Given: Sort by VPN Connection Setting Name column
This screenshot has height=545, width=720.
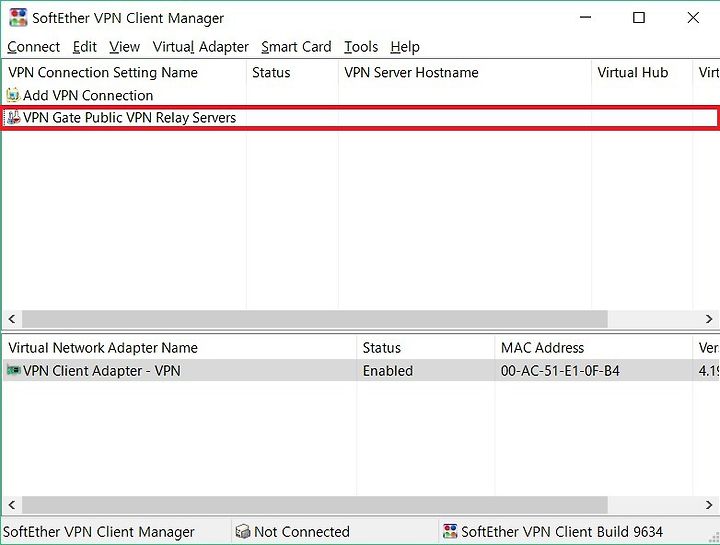Looking at the screenshot, I should pyautogui.click(x=124, y=73).
